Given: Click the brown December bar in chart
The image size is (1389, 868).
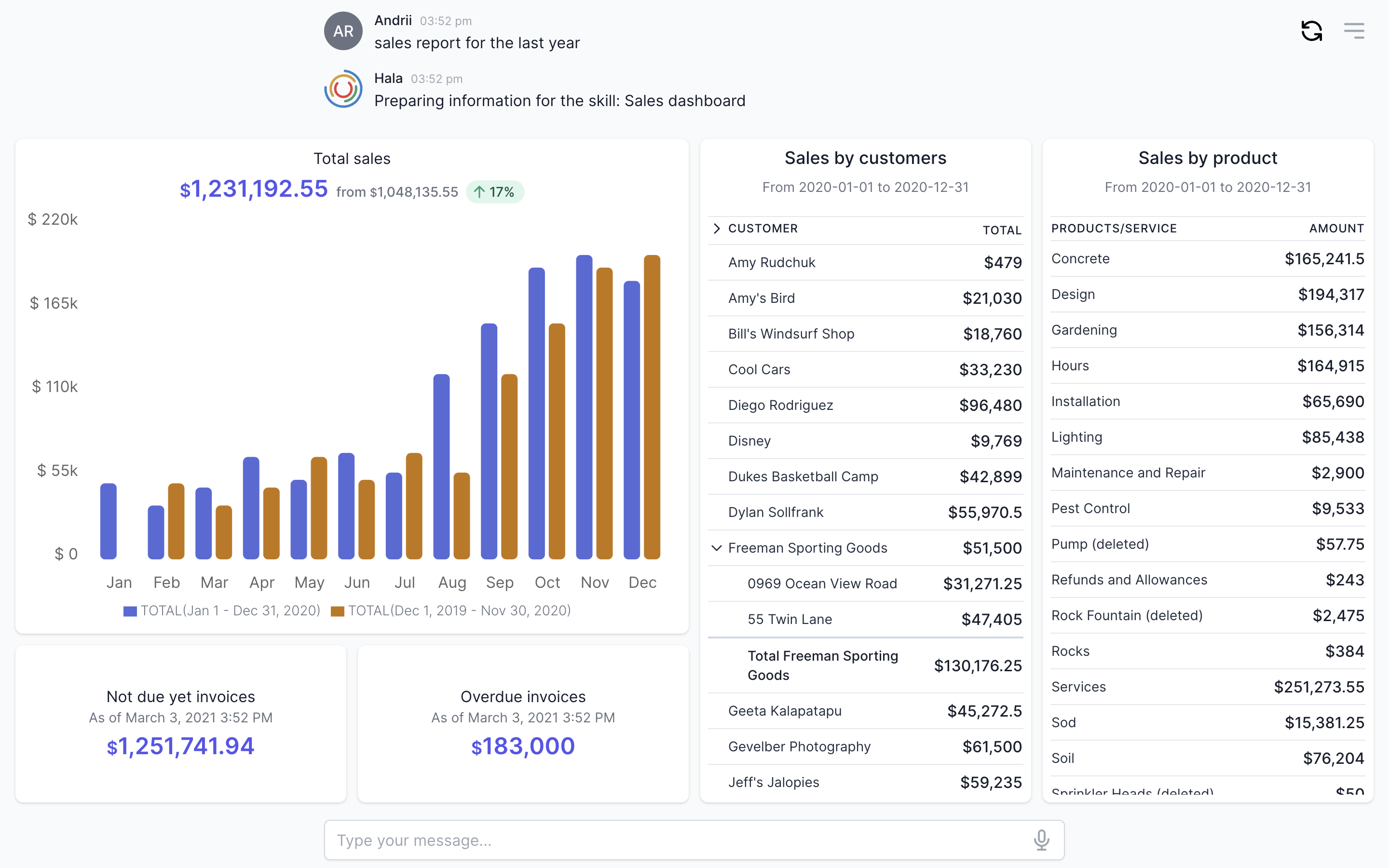Looking at the screenshot, I should [652, 407].
